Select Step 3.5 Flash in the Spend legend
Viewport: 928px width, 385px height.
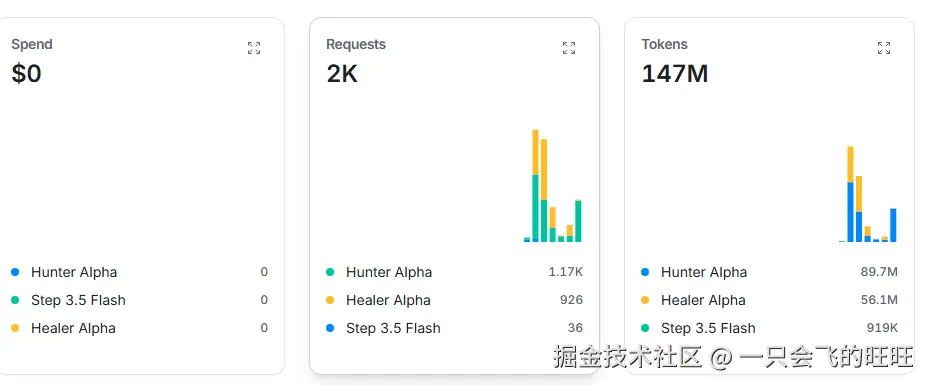[x=78, y=300]
